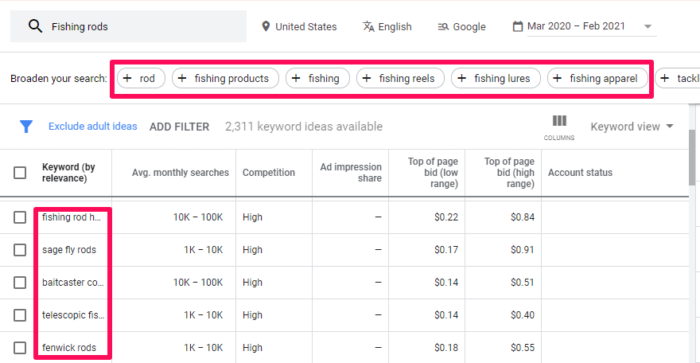Click the language translate icon
This screenshot has width=700, height=363.
click(368, 27)
